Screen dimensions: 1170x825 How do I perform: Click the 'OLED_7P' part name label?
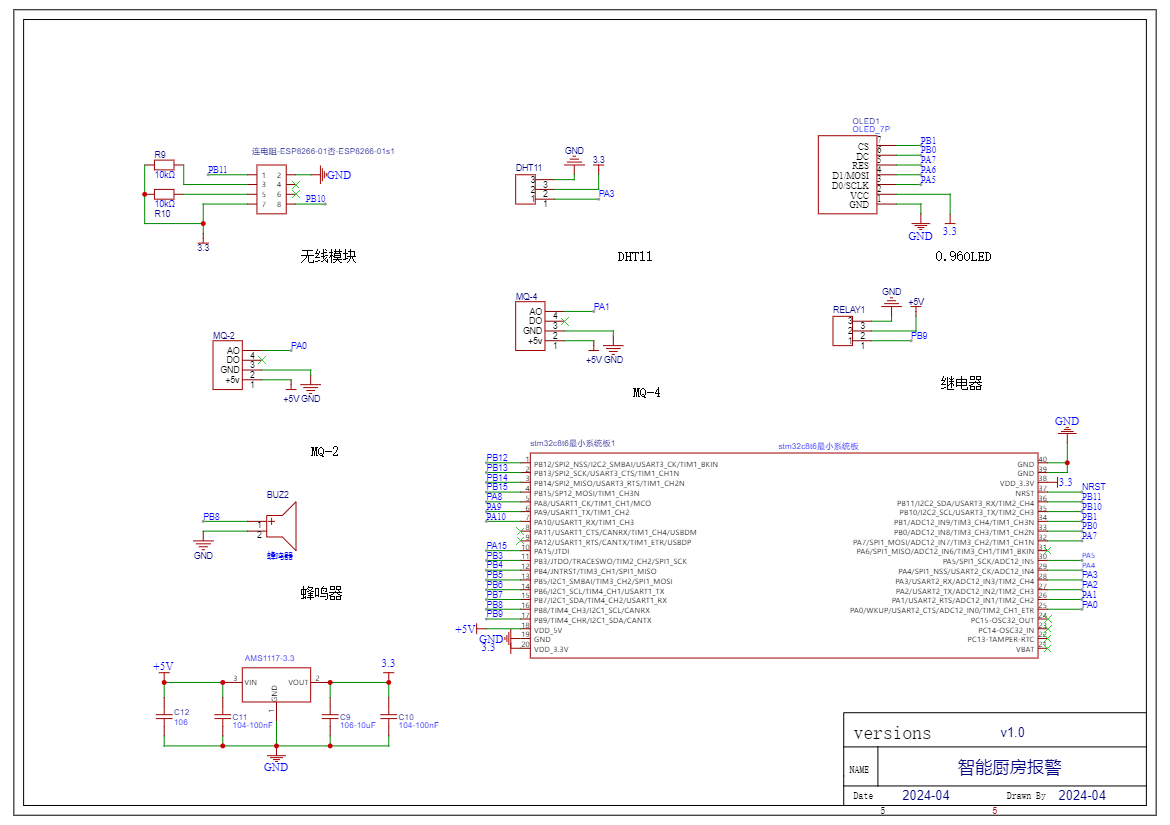[x=872, y=130]
